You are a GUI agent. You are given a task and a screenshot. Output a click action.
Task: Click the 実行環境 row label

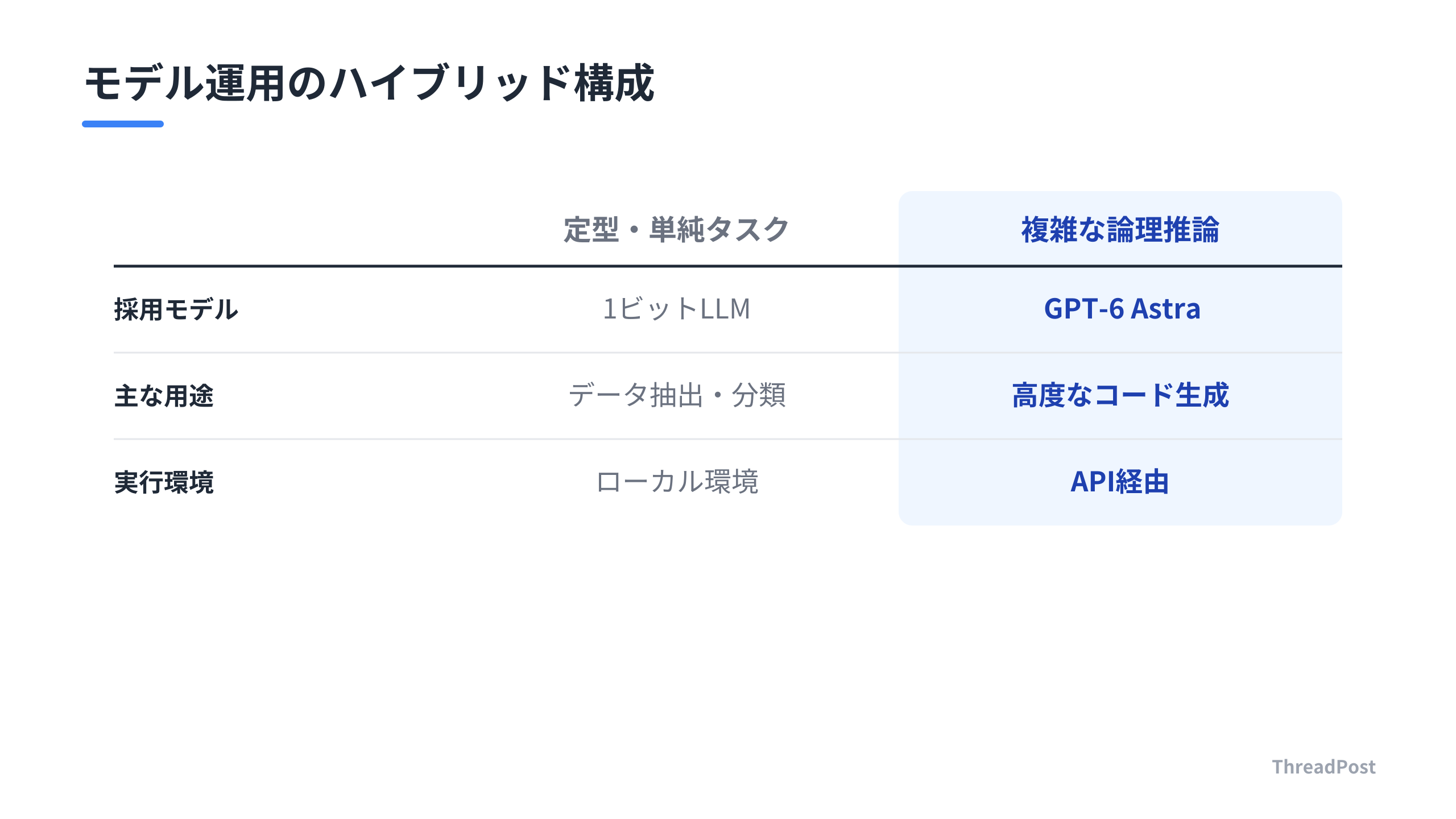click(x=164, y=482)
